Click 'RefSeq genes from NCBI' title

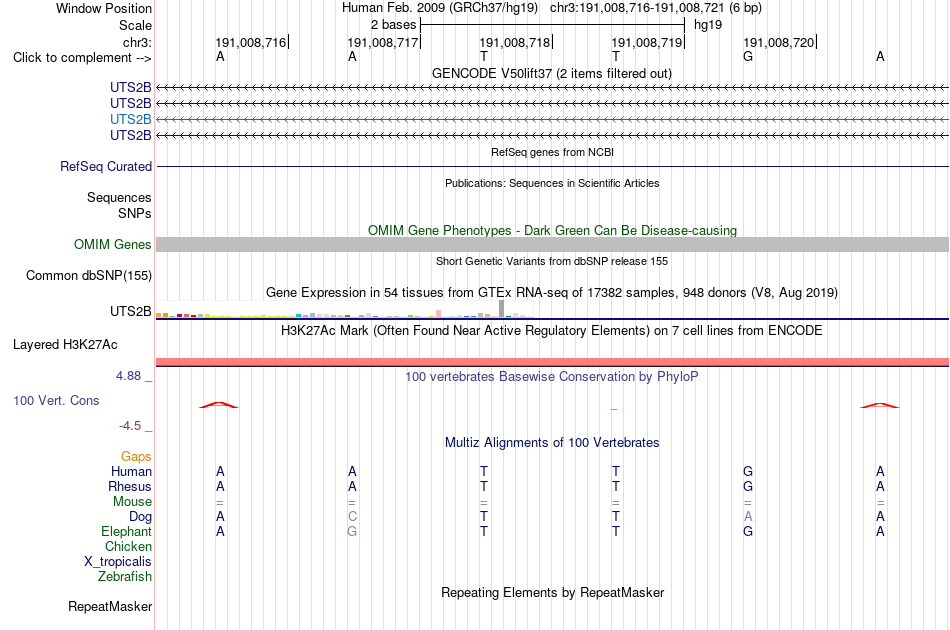(x=552, y=152)
